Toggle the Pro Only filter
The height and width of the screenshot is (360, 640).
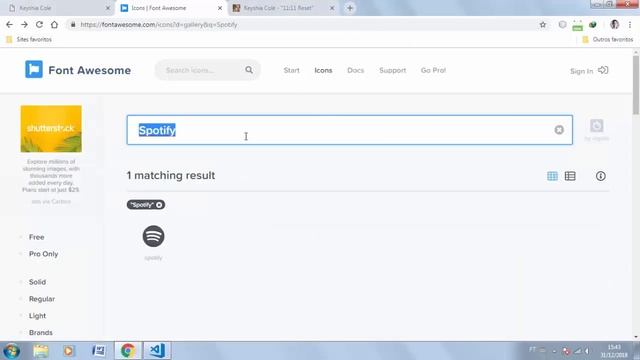point(43,254)
